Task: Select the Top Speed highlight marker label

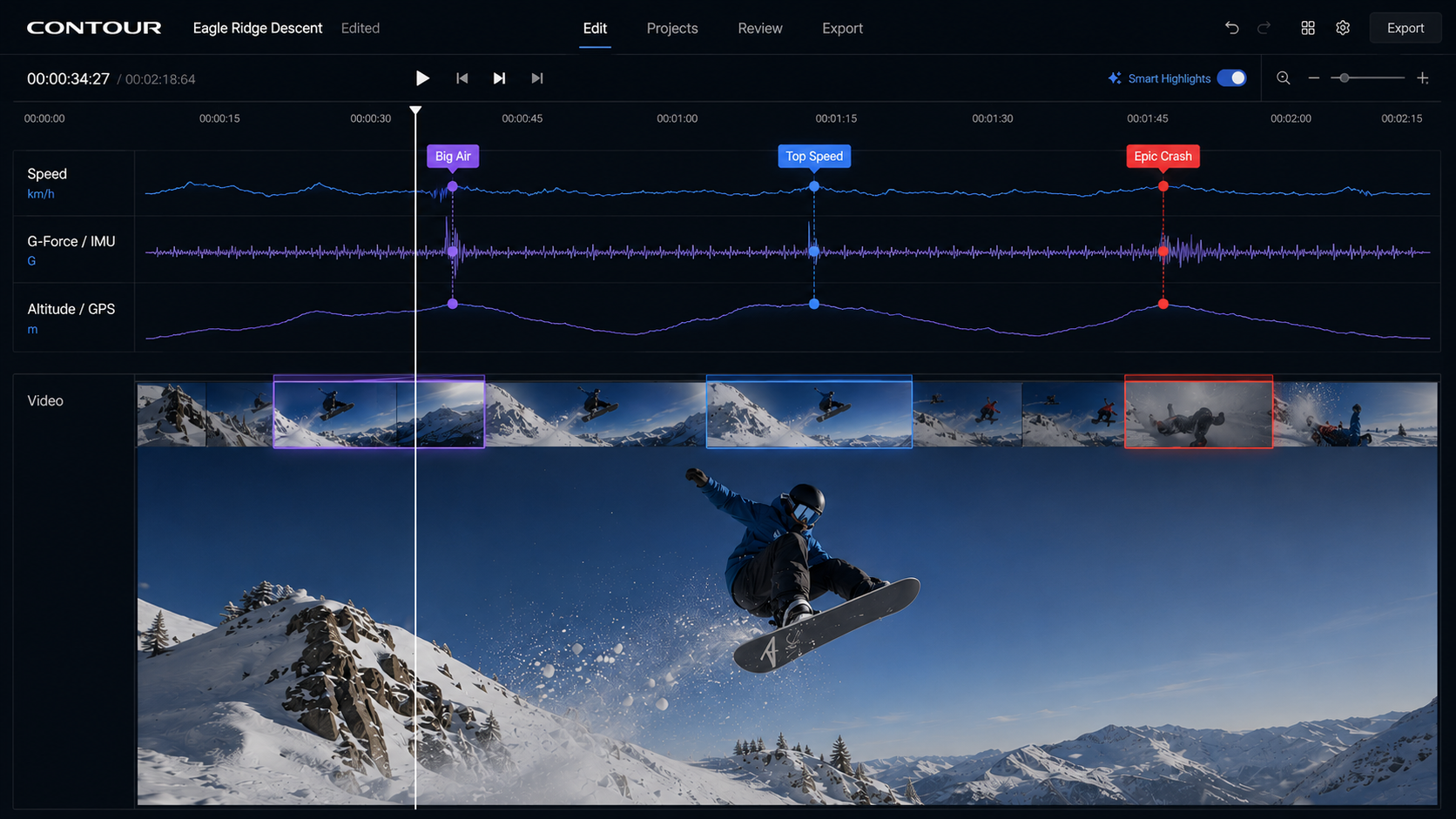Action: point(814,157)
